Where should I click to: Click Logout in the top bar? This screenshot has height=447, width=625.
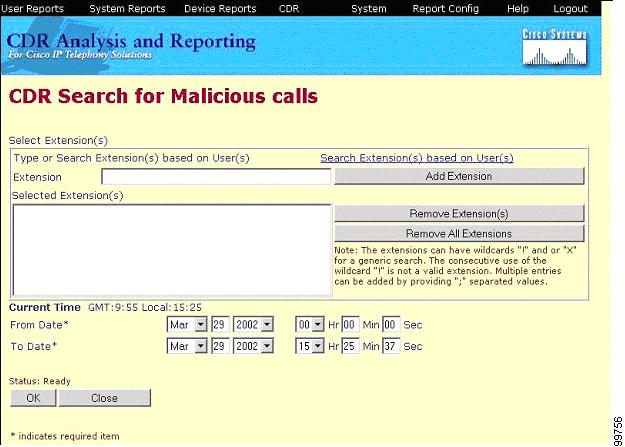(570, 8)
